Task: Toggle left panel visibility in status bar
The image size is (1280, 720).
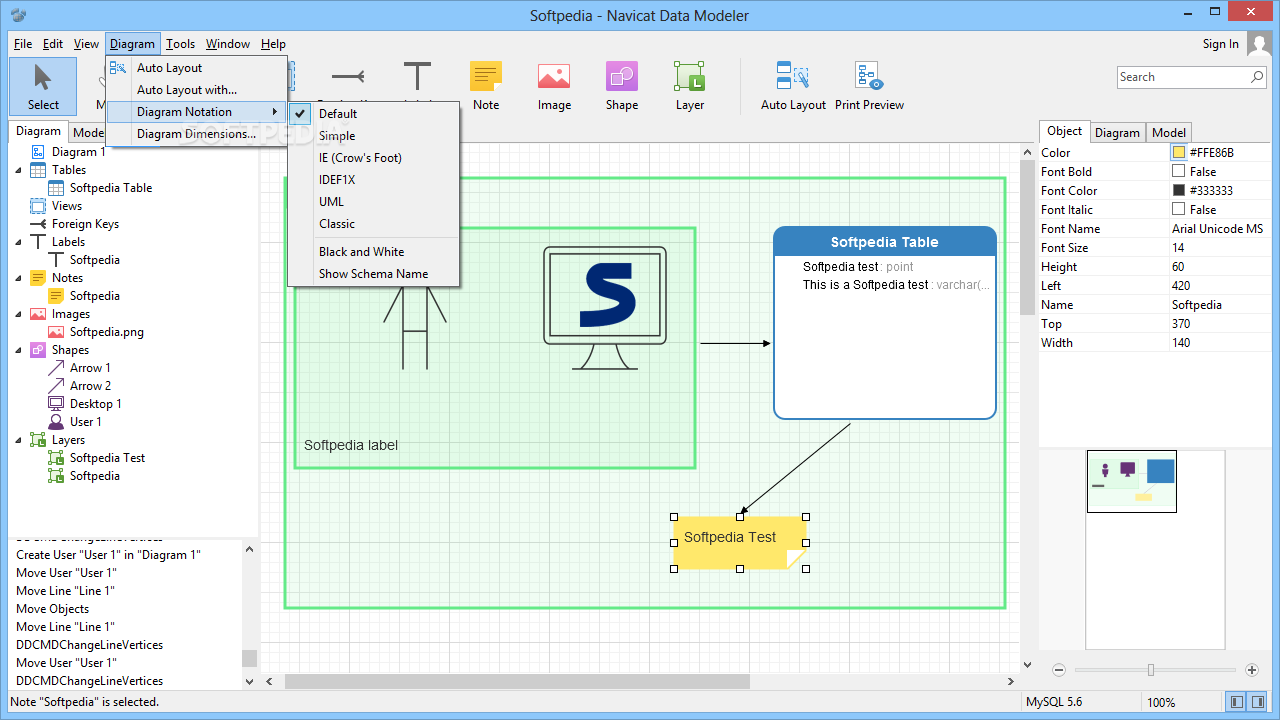Action: tap(1236, 702)
